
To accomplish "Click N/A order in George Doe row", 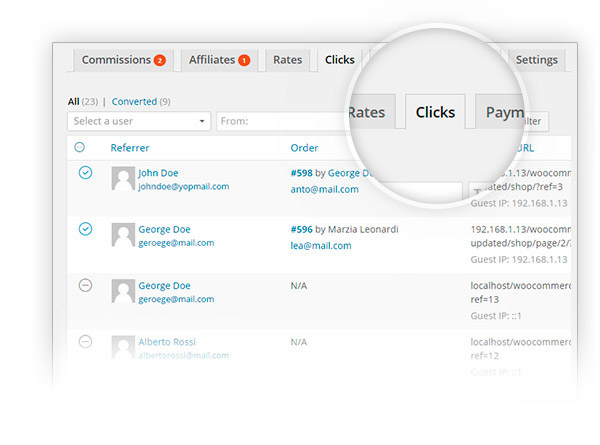I will click(x=298, y=285).
